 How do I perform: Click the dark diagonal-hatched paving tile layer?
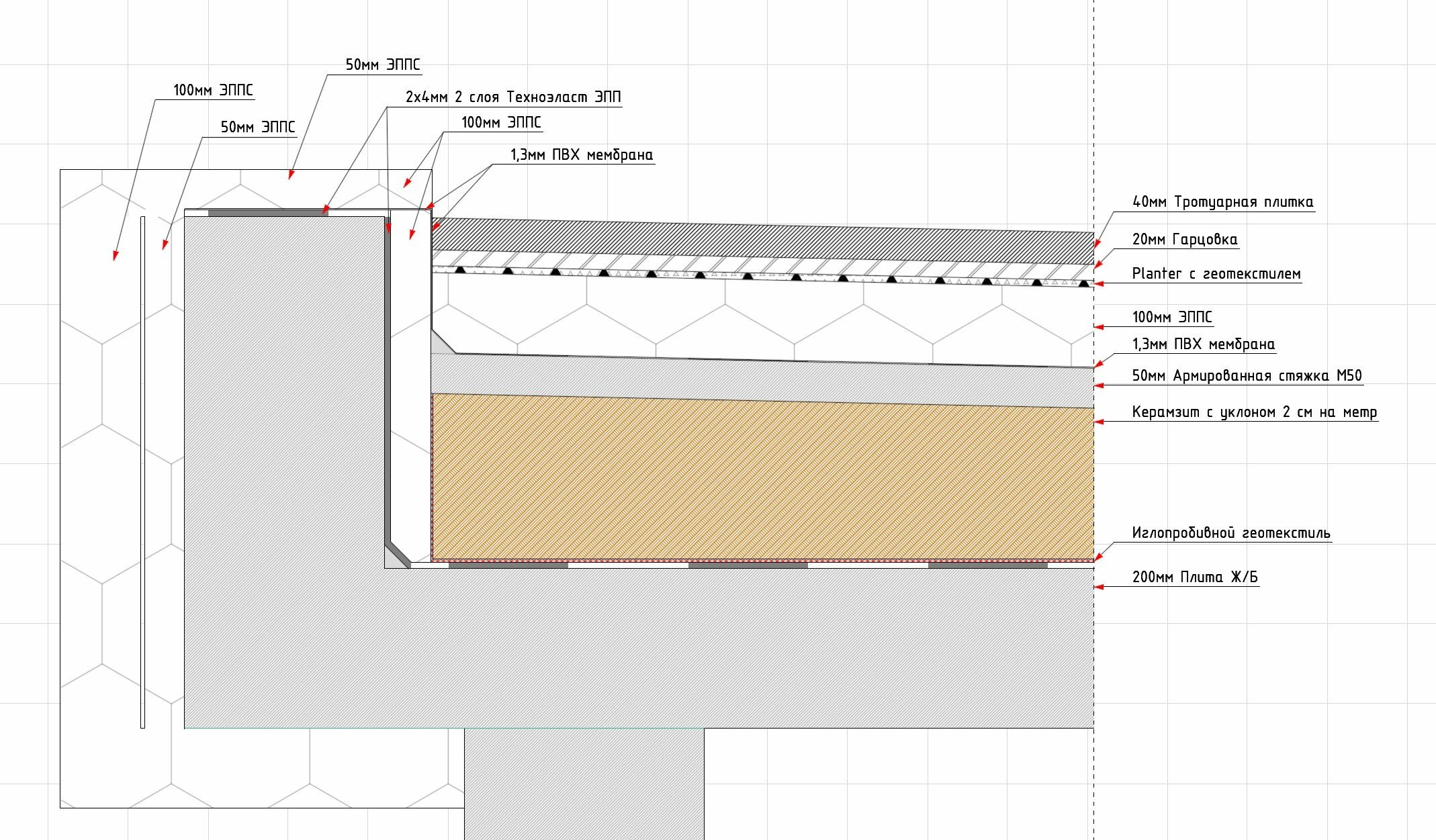point(762,240)
